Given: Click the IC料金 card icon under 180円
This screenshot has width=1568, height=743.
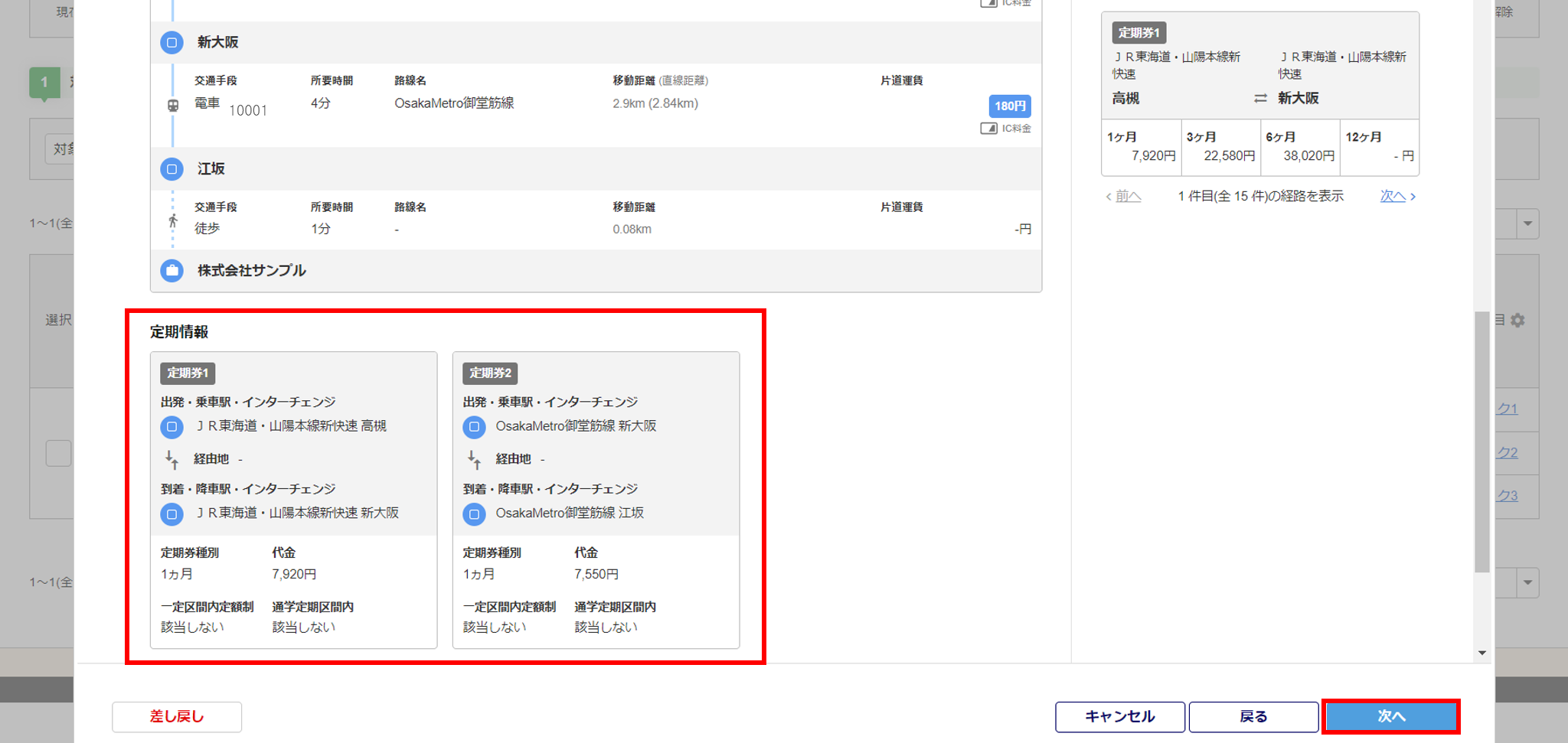Looking at the screenshot, I should 988,129.
